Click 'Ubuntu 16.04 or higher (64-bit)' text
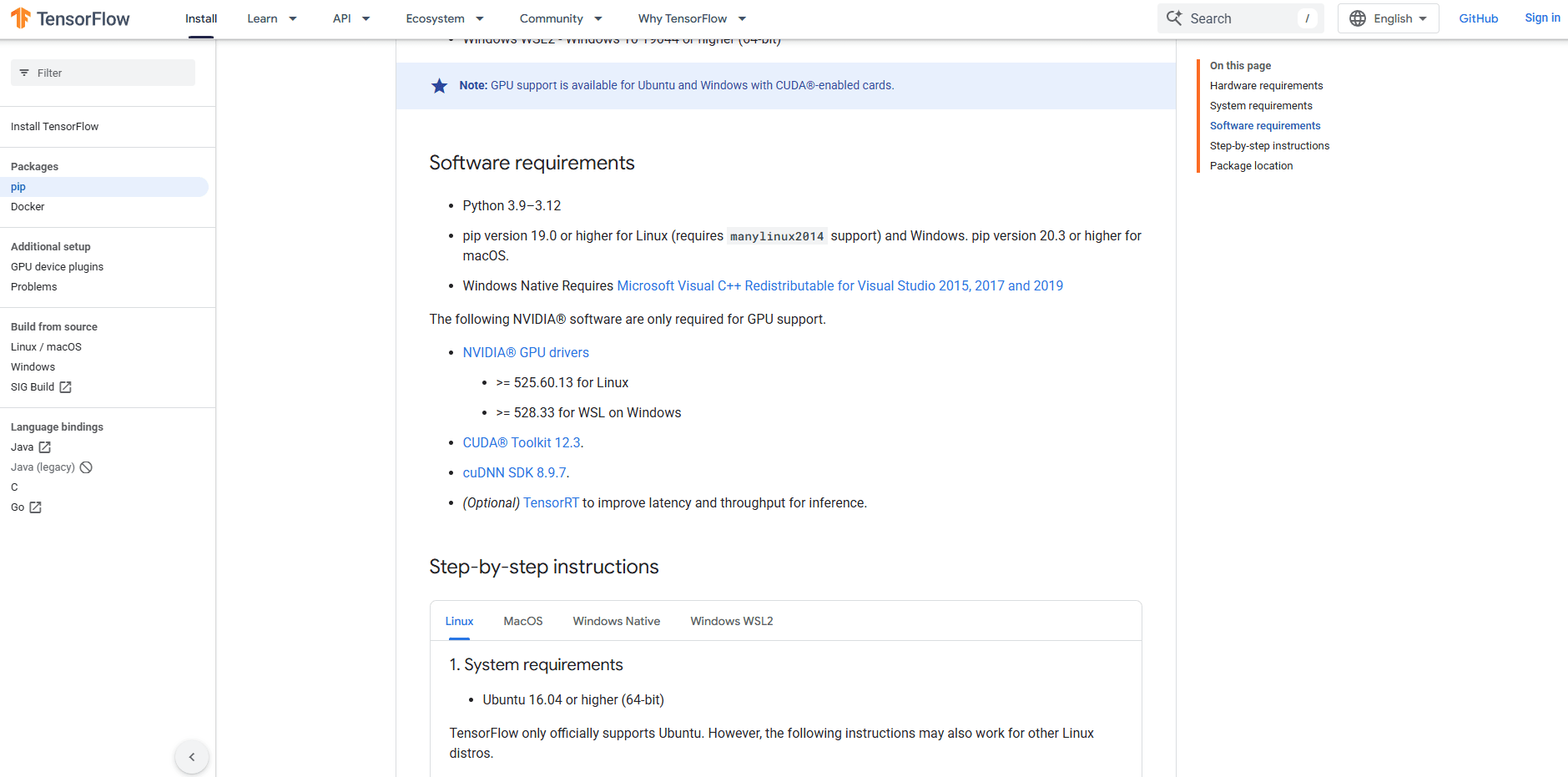The height and width of the screenshot is (777, 1568). pyautogui.click(x=573, y=699)
